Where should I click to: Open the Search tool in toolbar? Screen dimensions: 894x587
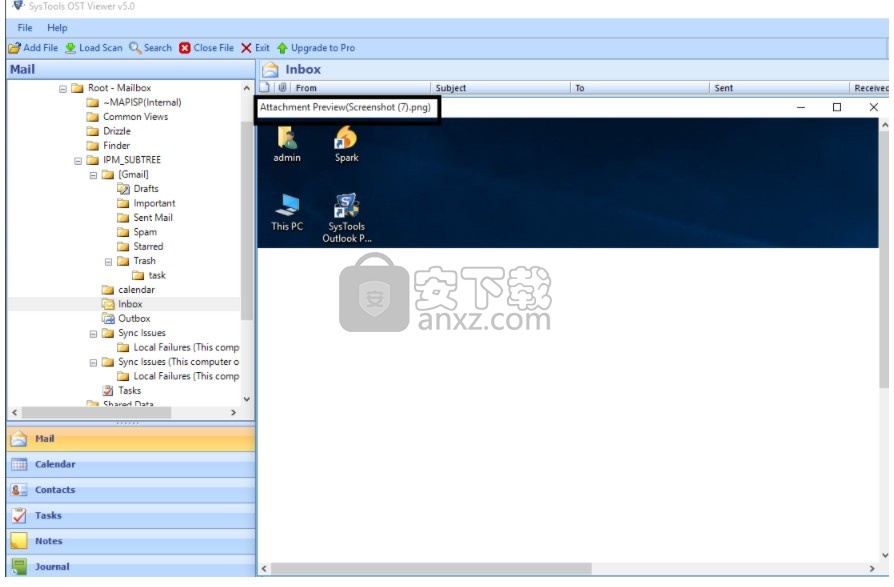[x=151, y=48]
